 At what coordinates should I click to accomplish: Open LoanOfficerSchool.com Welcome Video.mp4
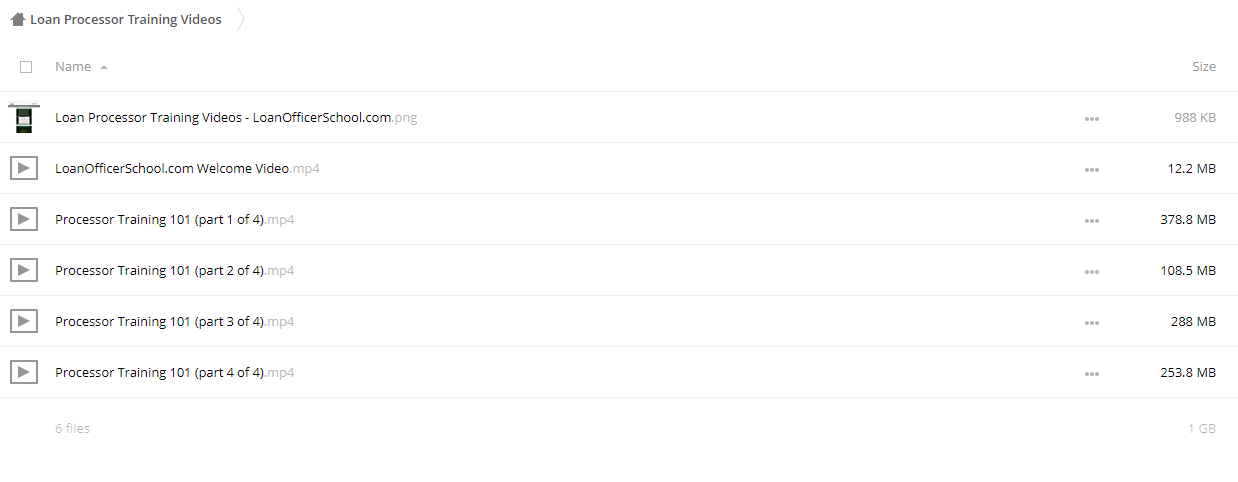pos(187,168)
